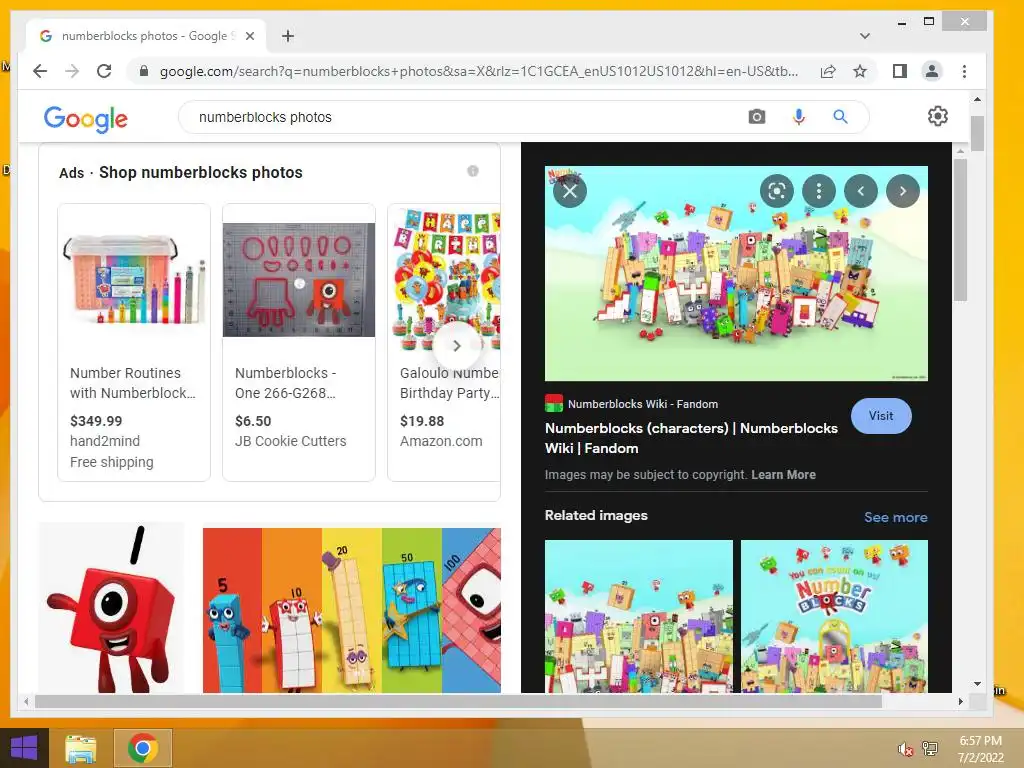Open the red Numberblock One image result
Screen dimensions: 1024x768
[112, 609]
